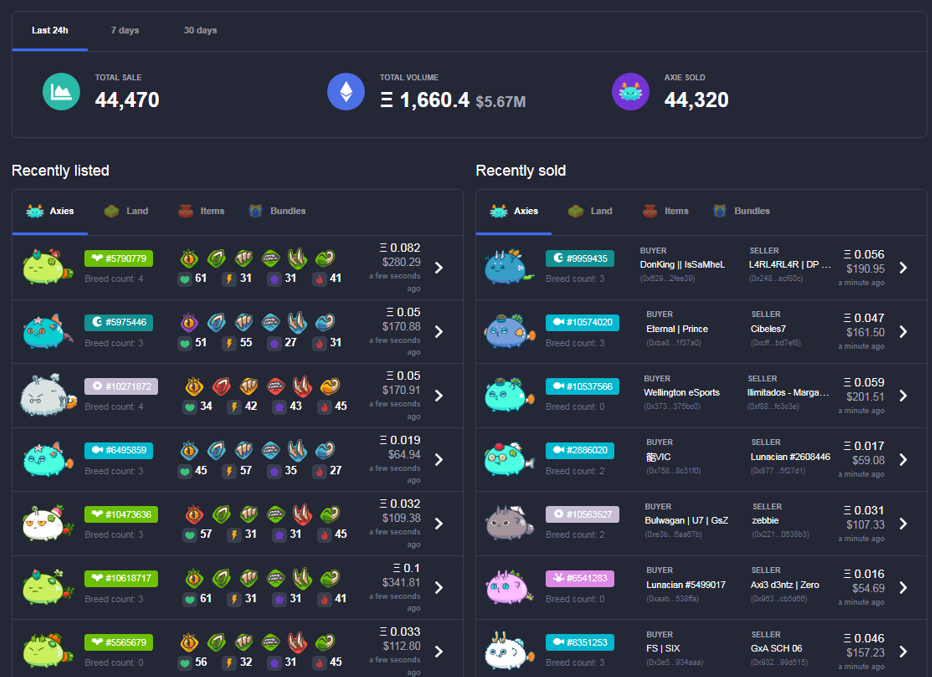This screenshot has height=677, width=932.
Task: Open sale arrow for Axie #10574020
Action: (x=903, y=332)
